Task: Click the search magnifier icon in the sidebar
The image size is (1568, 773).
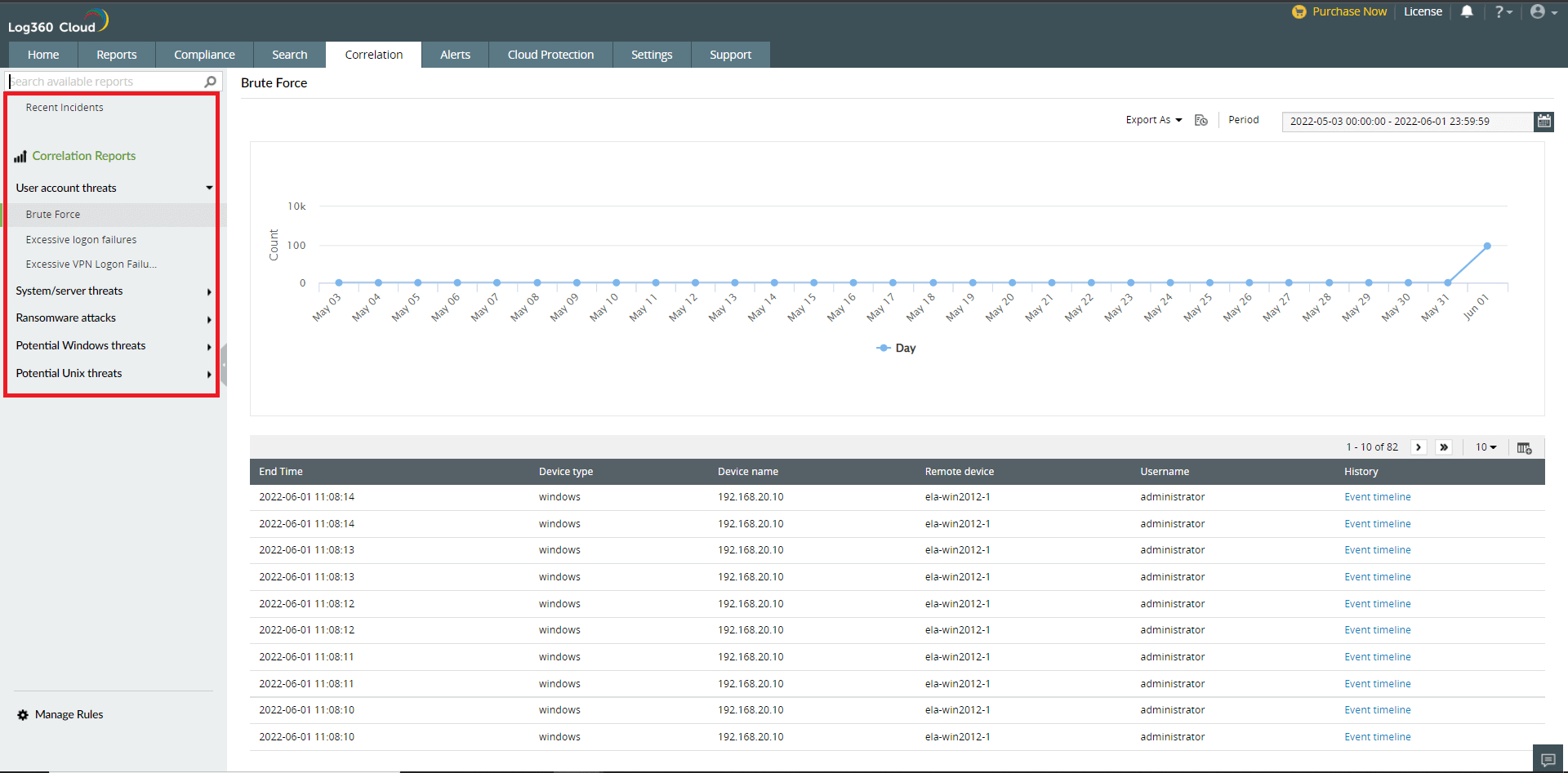Action: pos(210,81)
